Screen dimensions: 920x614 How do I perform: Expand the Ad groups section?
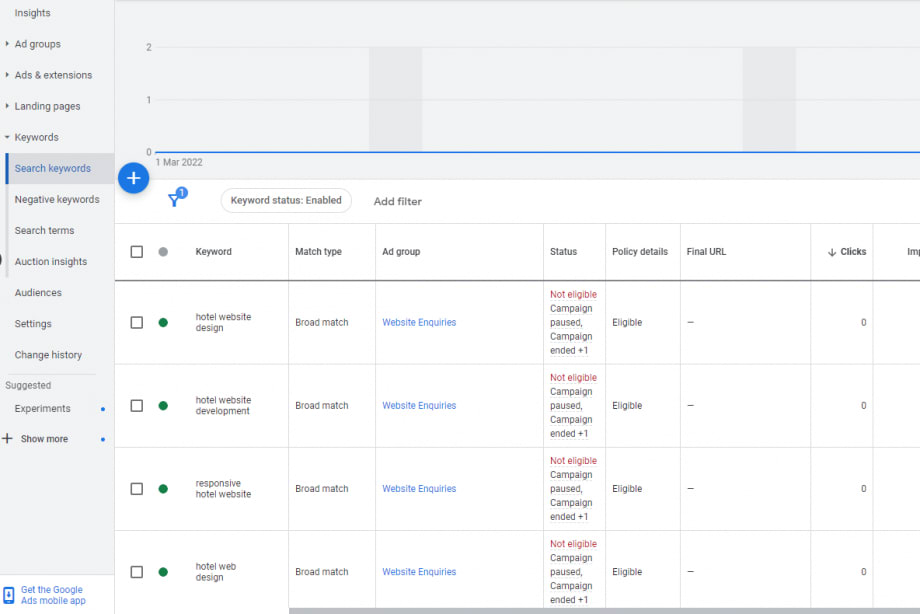point(8,44)
